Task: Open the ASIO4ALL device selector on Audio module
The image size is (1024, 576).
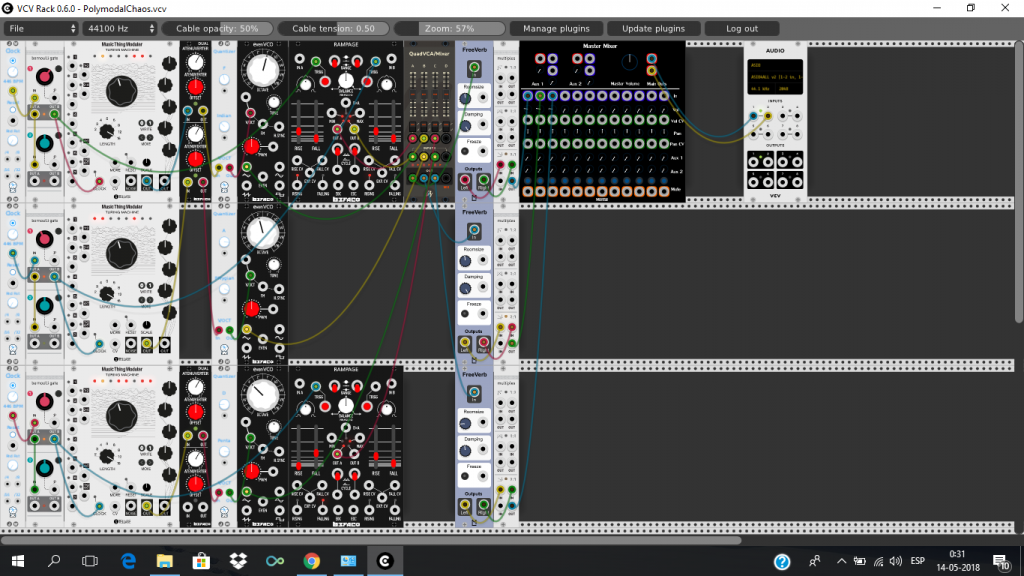Action: 775,76
